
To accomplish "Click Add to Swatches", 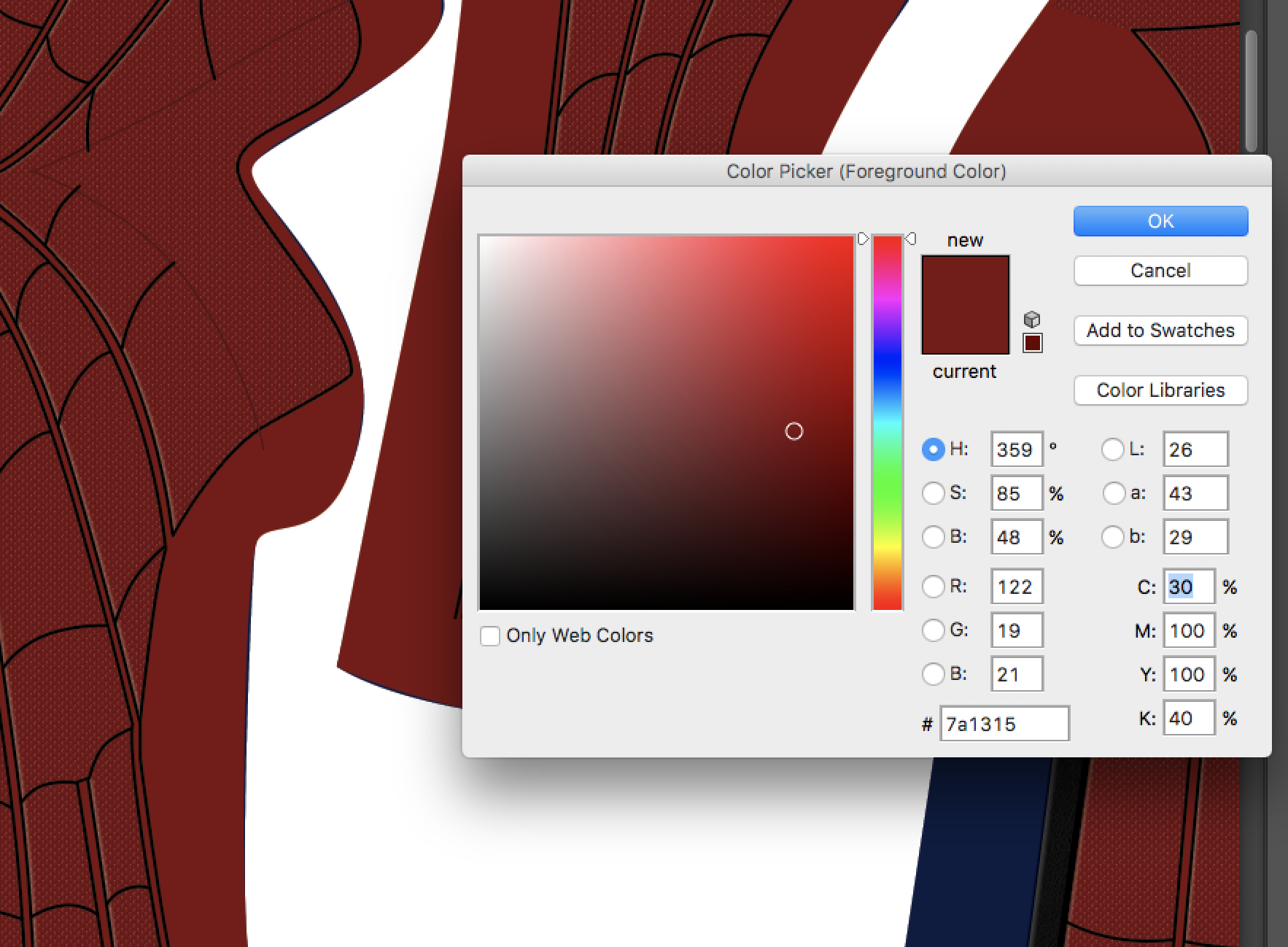I will pos(1160,331).
